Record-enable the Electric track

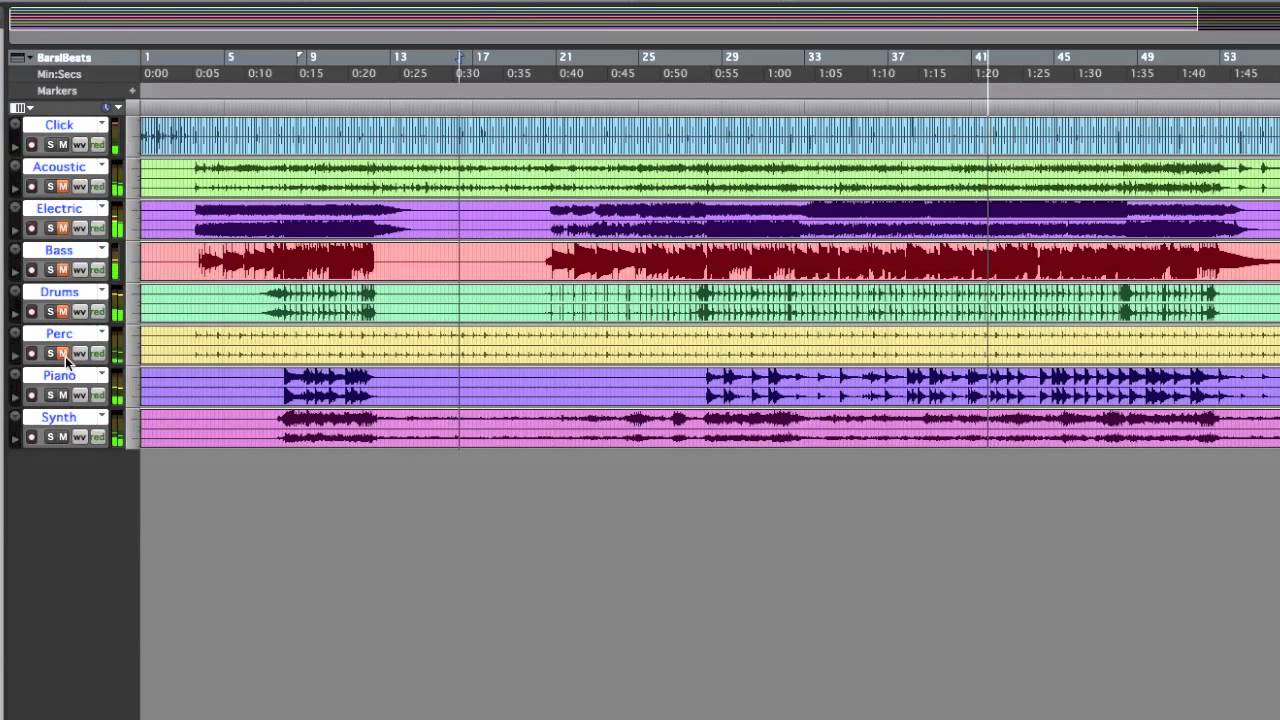point(31,228)
